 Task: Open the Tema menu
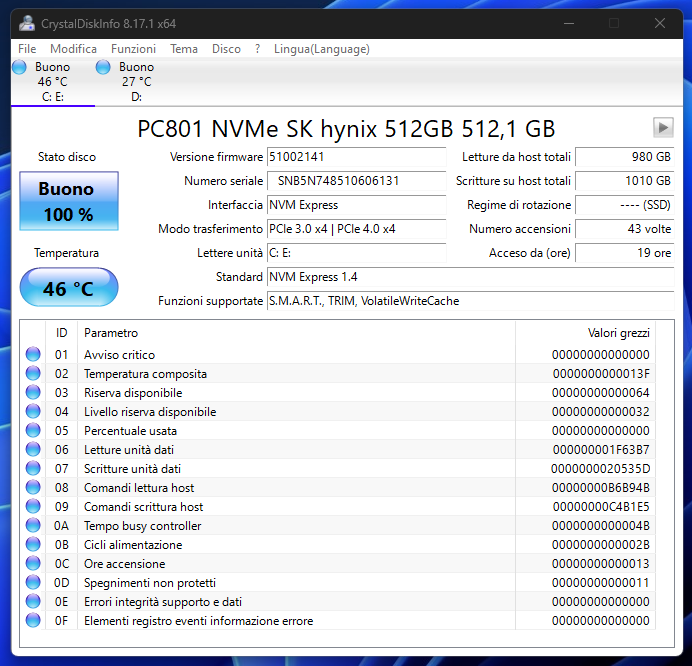(x=184, y=49)
